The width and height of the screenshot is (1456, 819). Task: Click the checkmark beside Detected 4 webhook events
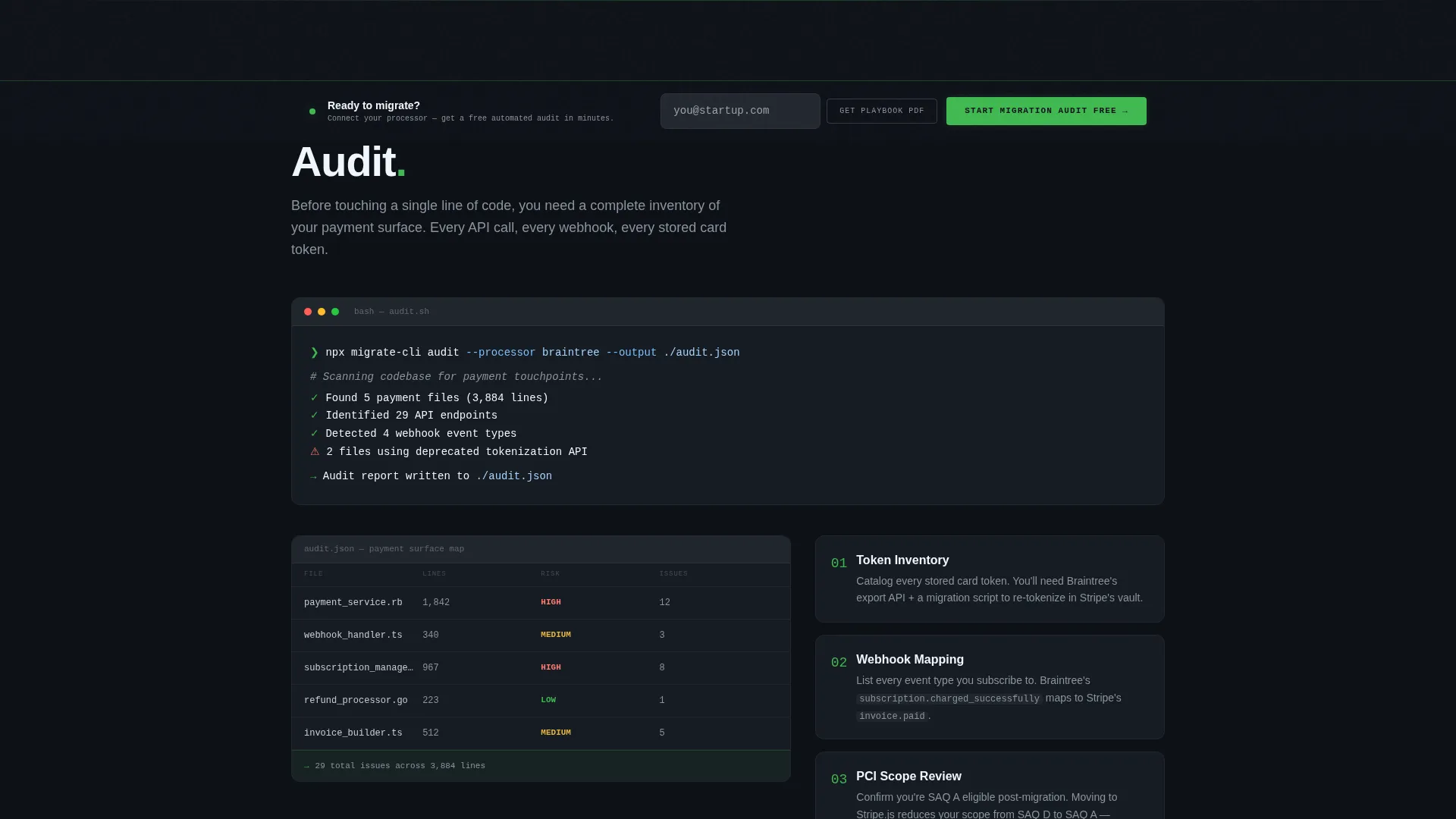tap(314, 434)
